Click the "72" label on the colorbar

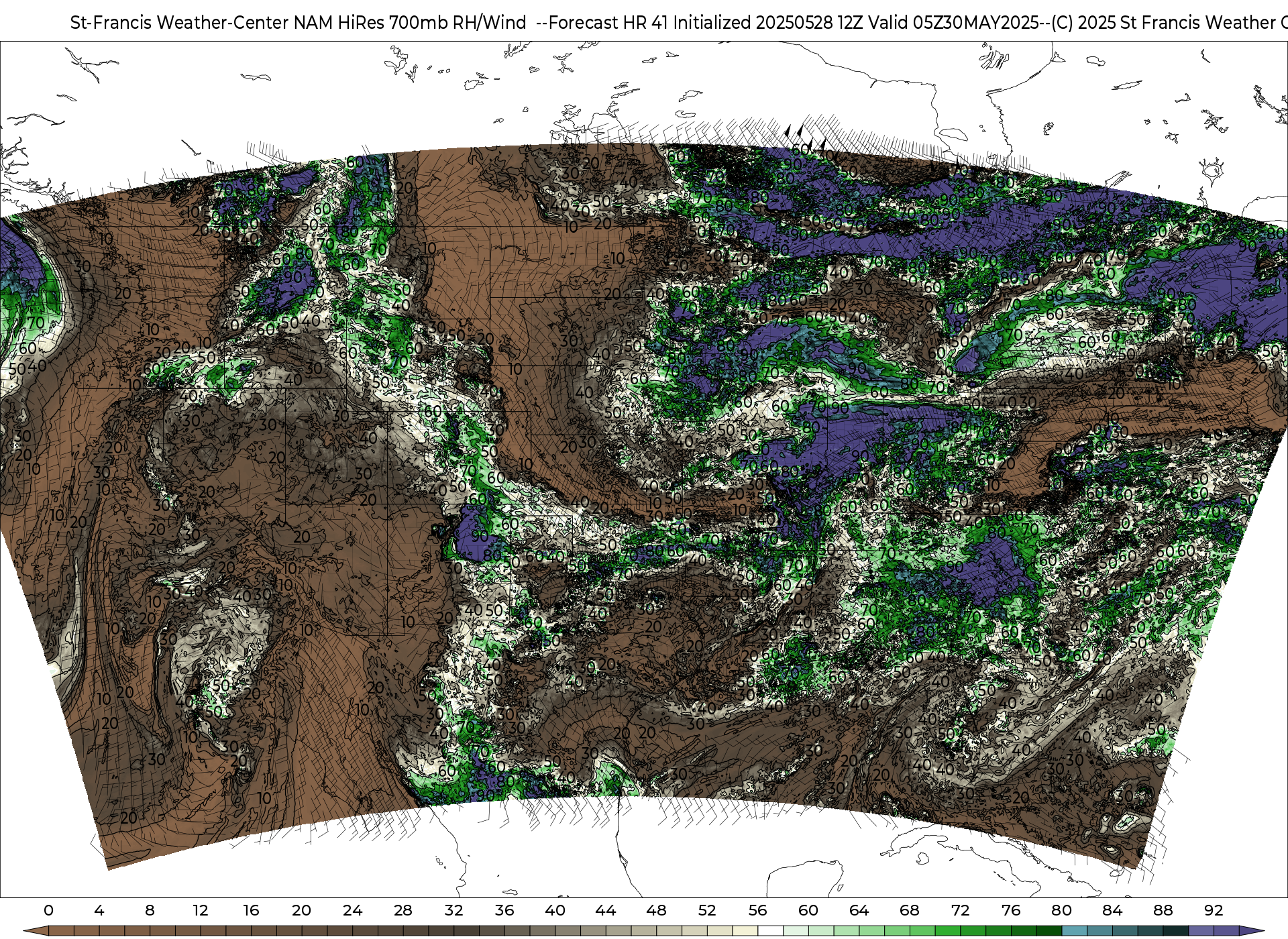click(960, 910)
